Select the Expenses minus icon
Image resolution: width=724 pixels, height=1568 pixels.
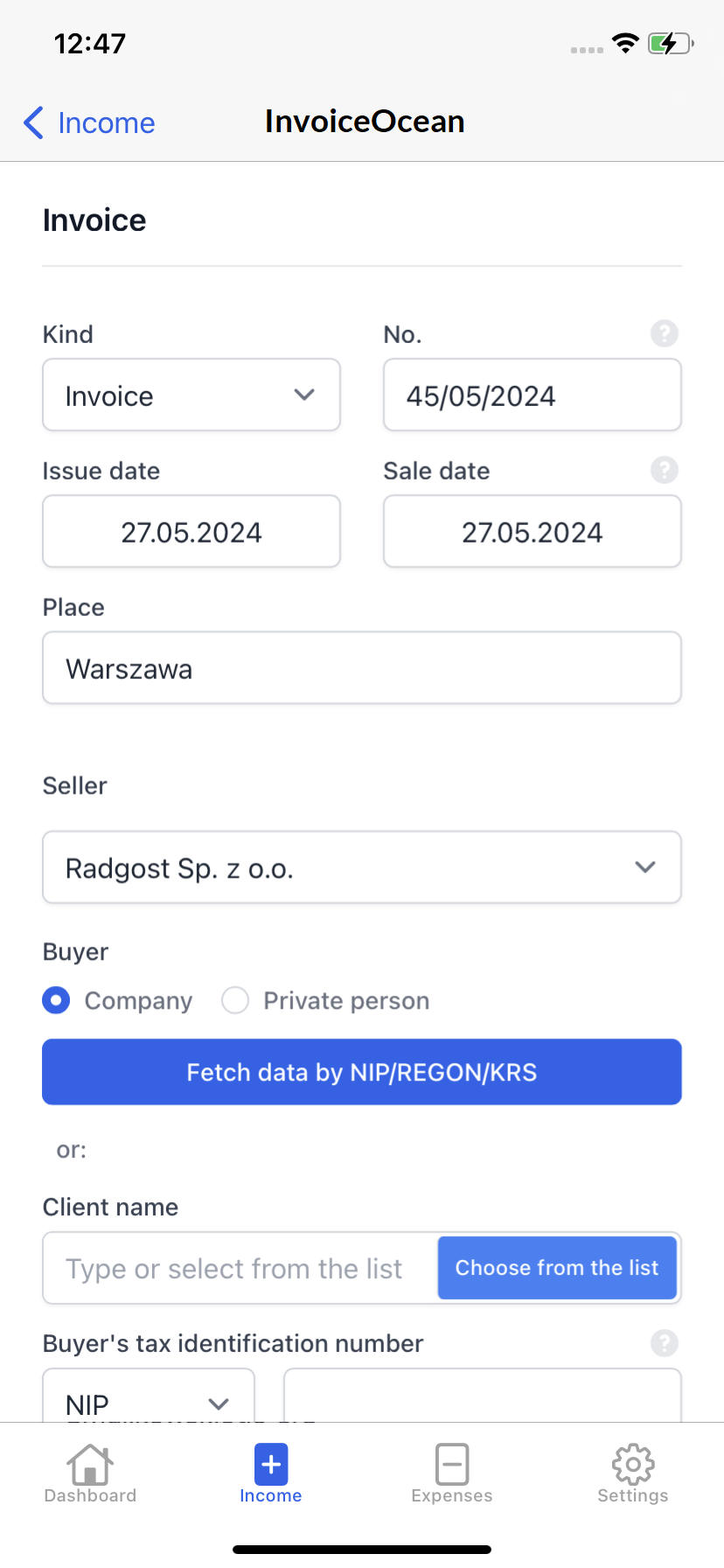pos(451,1462)
